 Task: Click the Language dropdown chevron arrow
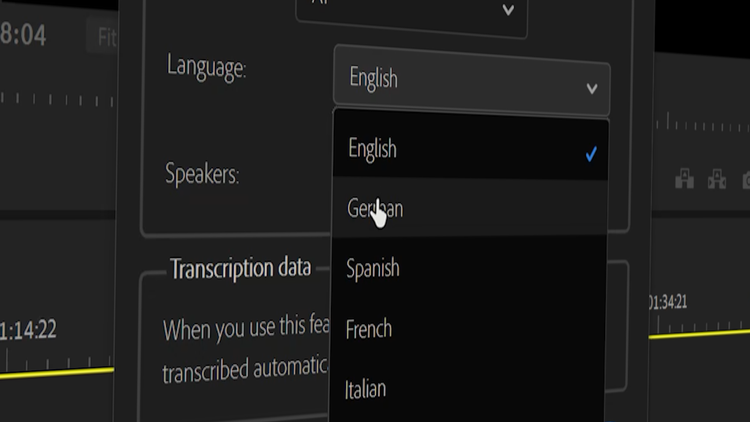(x=591, y=88)
